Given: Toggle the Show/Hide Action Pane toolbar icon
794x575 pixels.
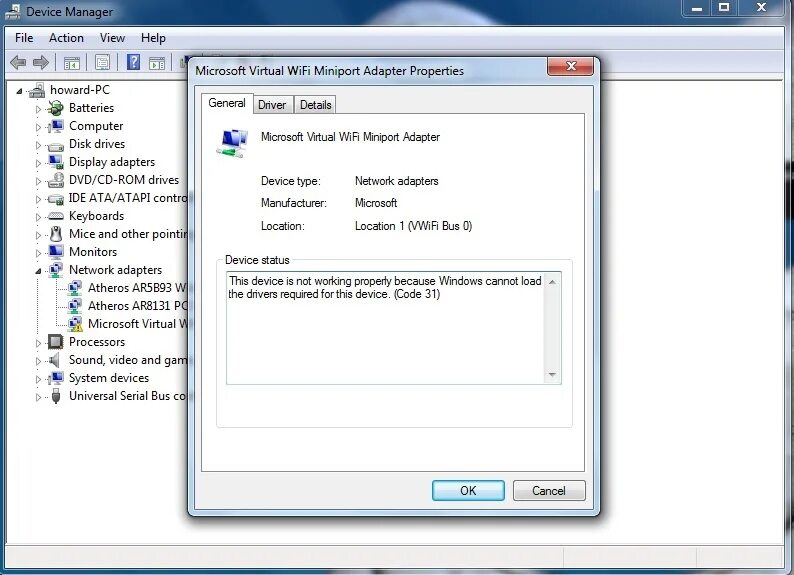Looking at the screenshot, I should click(156, 63).
